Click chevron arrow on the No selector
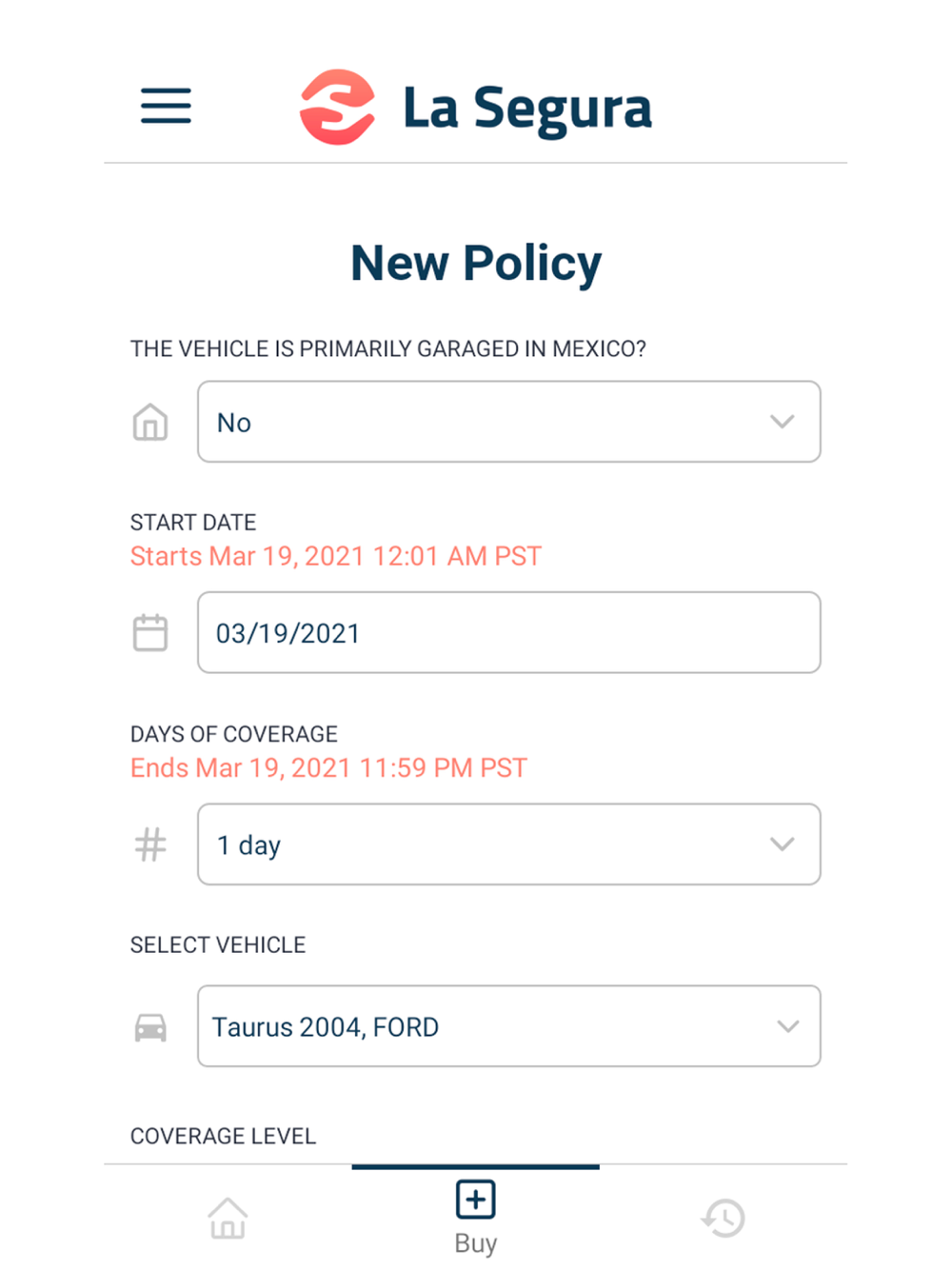This screenshot has width=952, height=1270. click(782, 422)
